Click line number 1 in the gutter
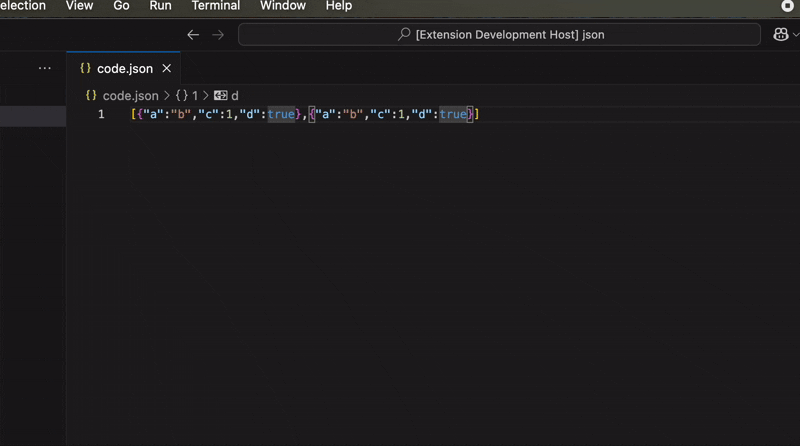Screen dimensions: 800x446 click(101, 114)
